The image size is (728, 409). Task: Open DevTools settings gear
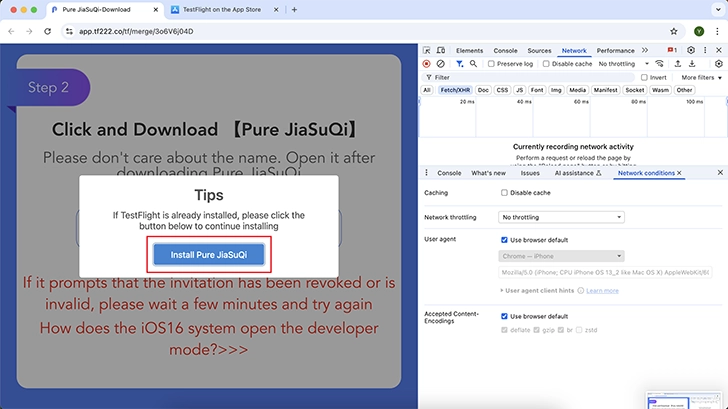pos(690,50)
